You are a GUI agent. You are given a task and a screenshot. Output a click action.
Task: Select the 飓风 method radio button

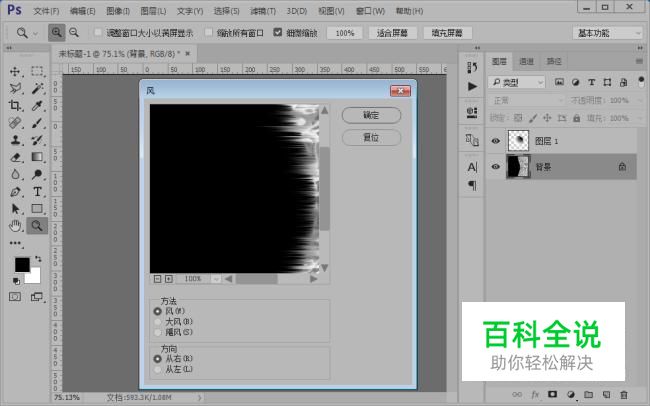(158, 332)
